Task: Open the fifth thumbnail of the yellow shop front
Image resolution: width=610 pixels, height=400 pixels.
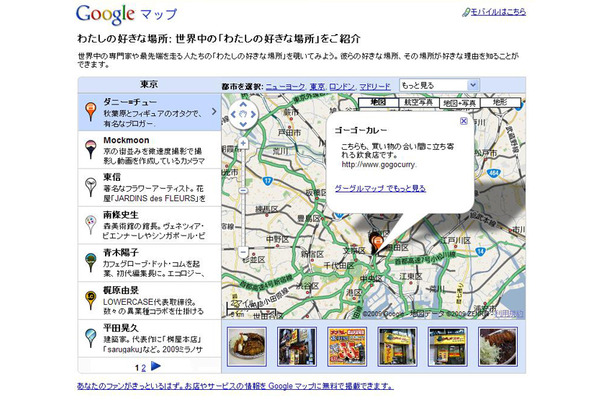Action: [x=448, y=346]
